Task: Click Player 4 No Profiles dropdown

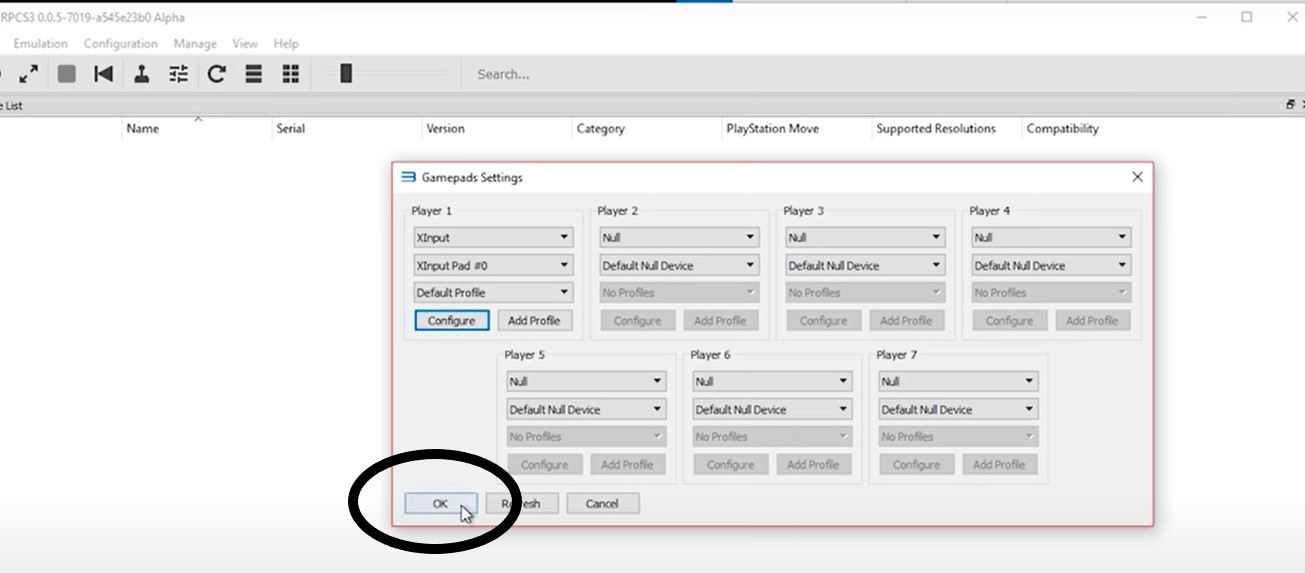Action: coord(1051,293)
